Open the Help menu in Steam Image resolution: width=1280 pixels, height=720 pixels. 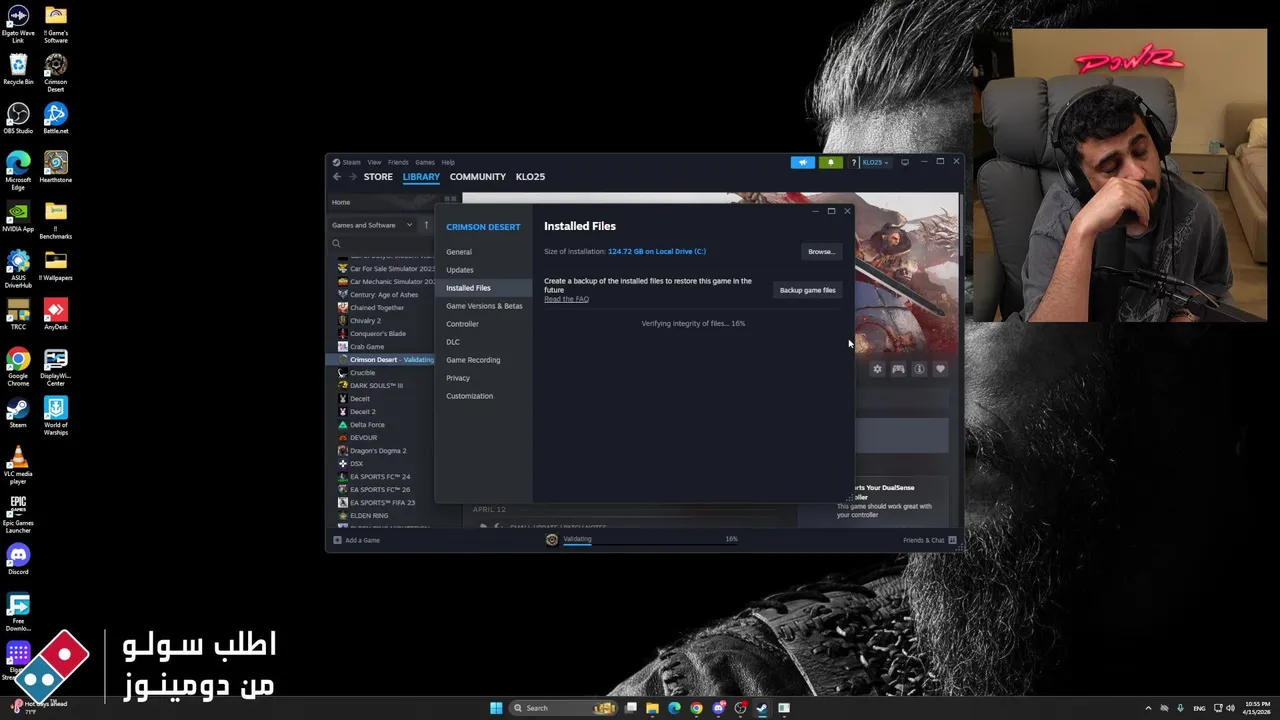[x=448, y=162]
